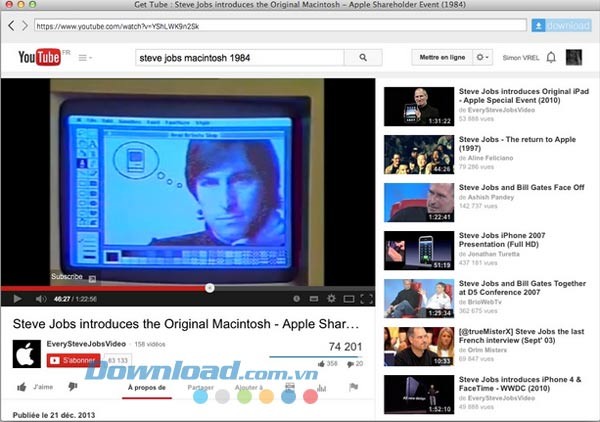Open the iPad 2010 video thumbnail

[419, 106]
